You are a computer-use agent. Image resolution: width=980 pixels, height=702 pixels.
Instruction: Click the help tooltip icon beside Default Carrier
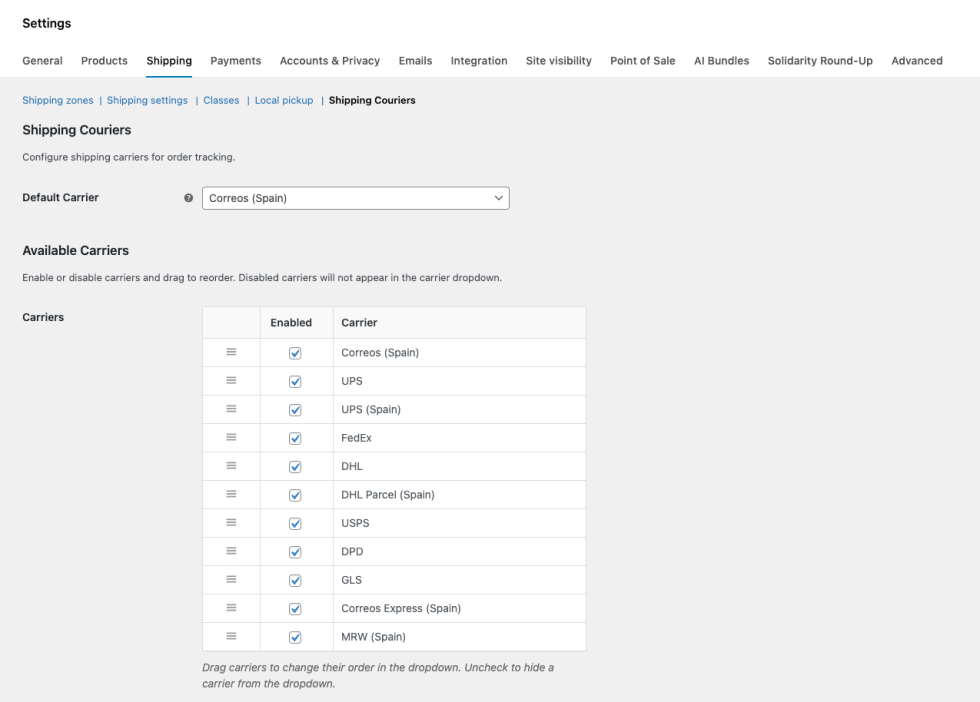pos(188,198)
